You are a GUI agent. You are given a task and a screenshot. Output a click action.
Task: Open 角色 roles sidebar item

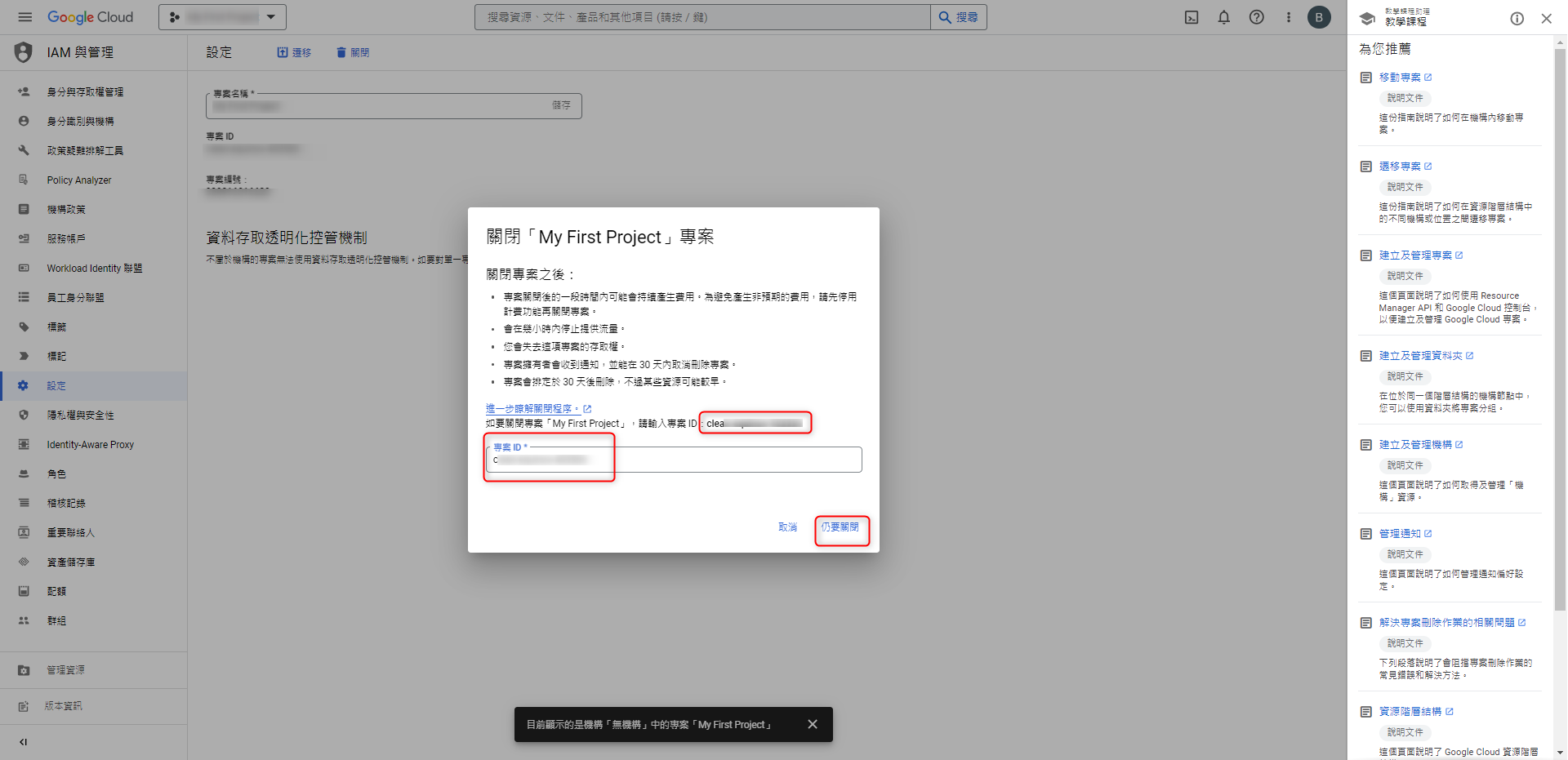pyautogui.click(x=93, y=474)
